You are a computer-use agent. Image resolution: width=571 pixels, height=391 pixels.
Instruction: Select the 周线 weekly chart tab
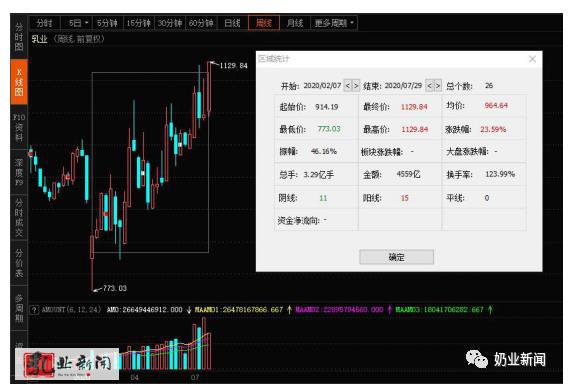(264, 23)
